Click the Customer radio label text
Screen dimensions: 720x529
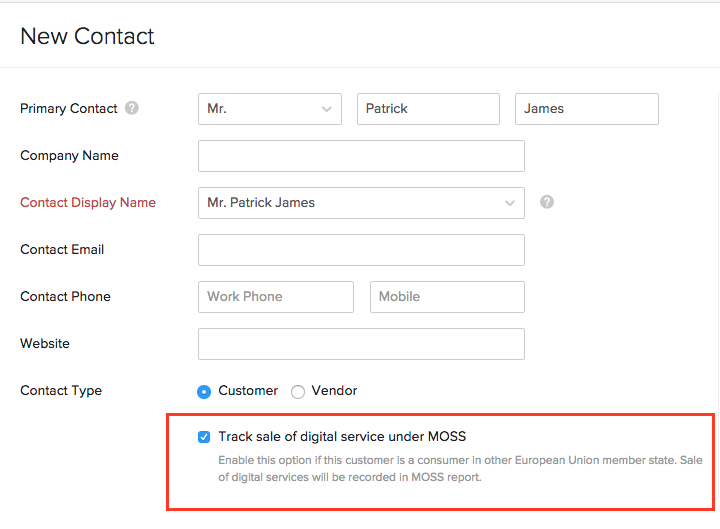(248, 391)
